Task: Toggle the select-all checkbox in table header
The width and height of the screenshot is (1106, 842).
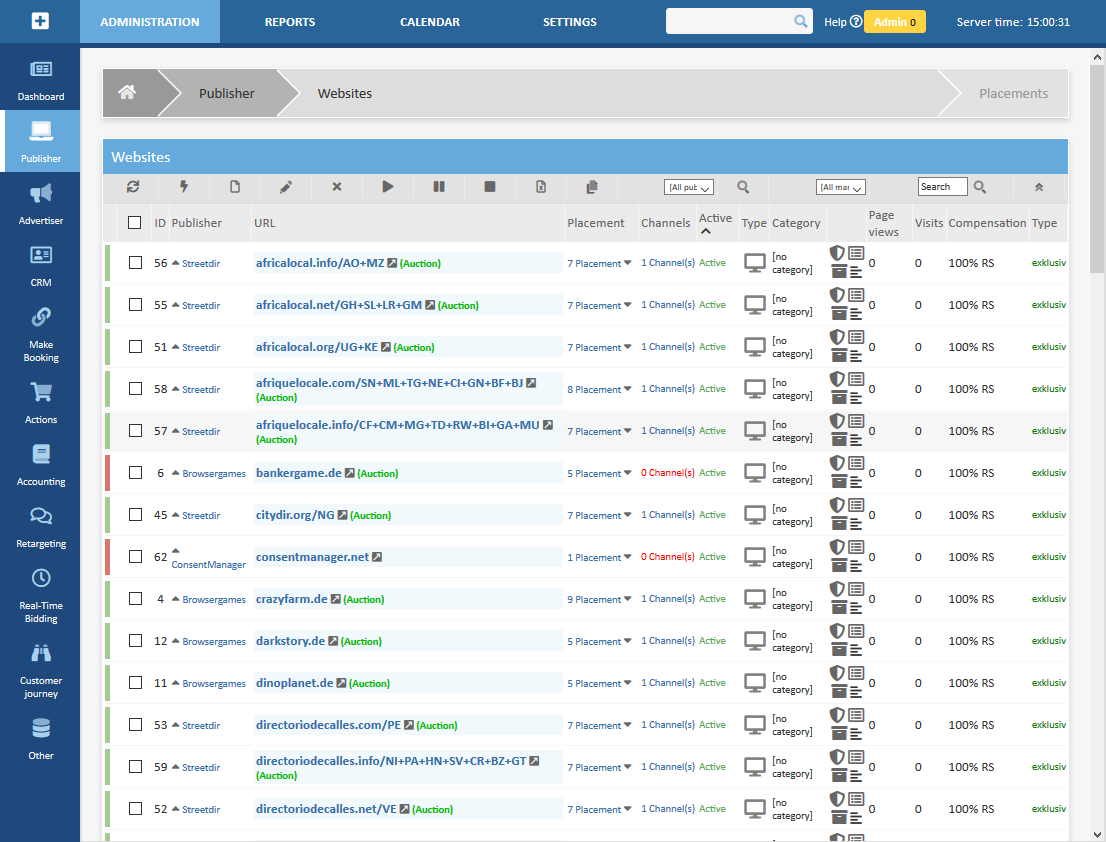Action: 135,223
